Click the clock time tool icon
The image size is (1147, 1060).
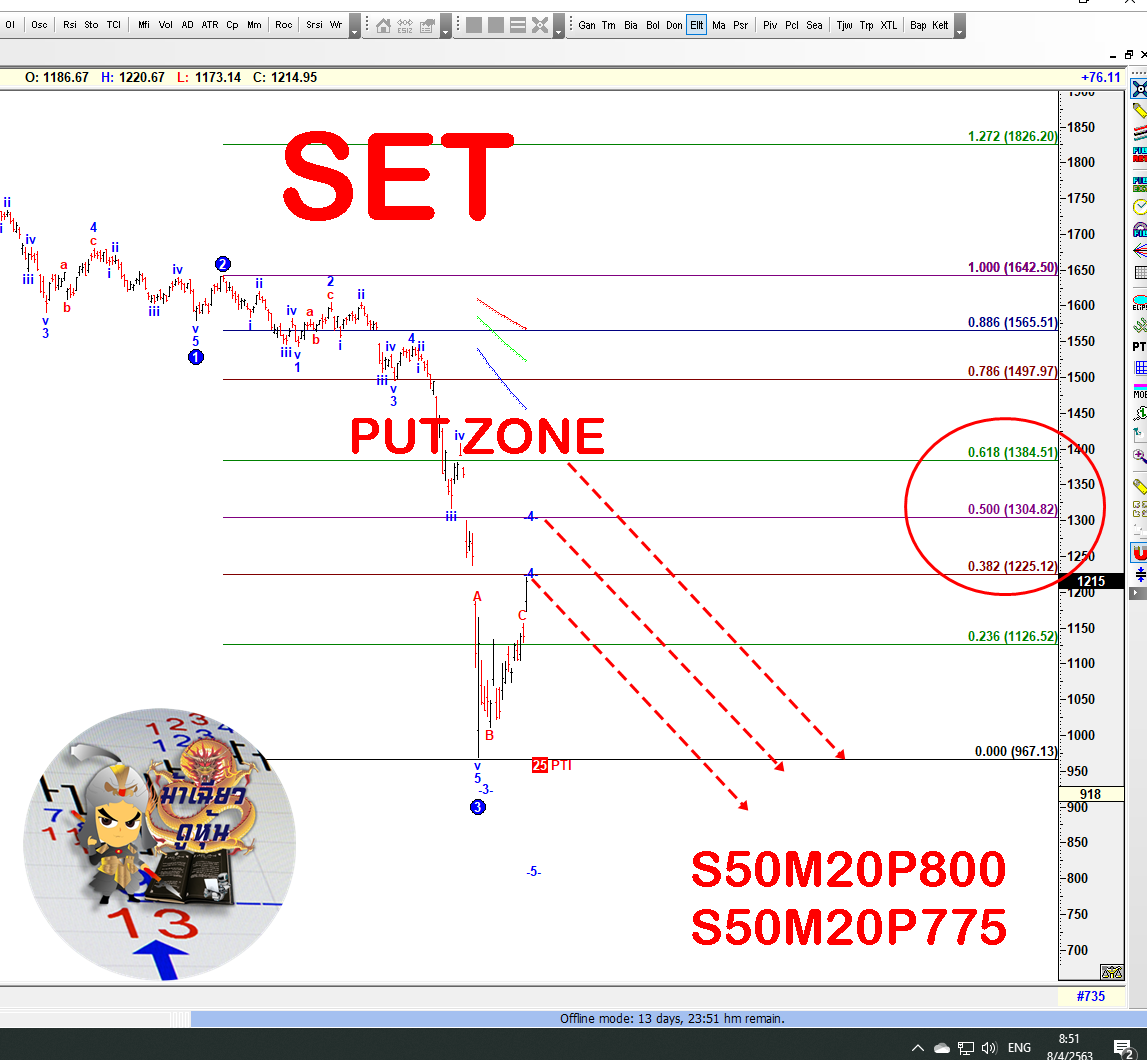[1139, 207]
